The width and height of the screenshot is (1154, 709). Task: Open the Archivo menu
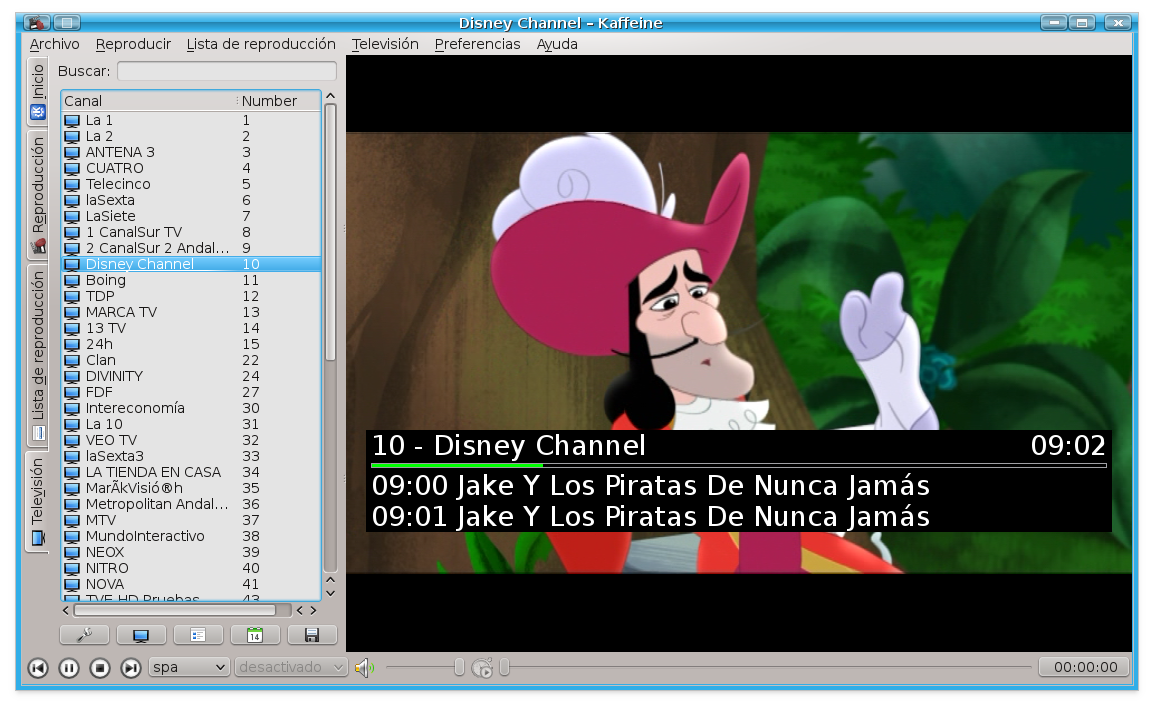[x=54, y=44]
